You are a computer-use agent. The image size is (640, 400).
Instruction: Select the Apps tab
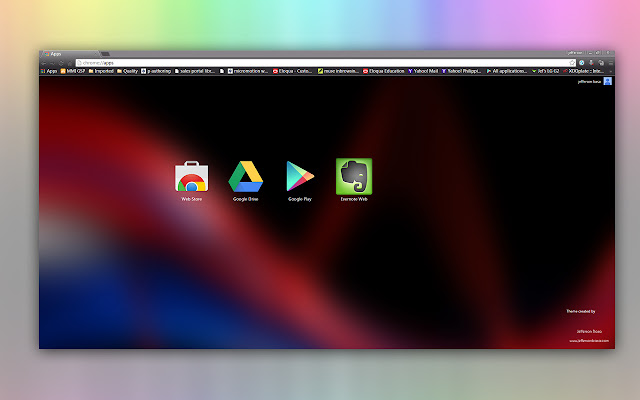click(69, 53)
